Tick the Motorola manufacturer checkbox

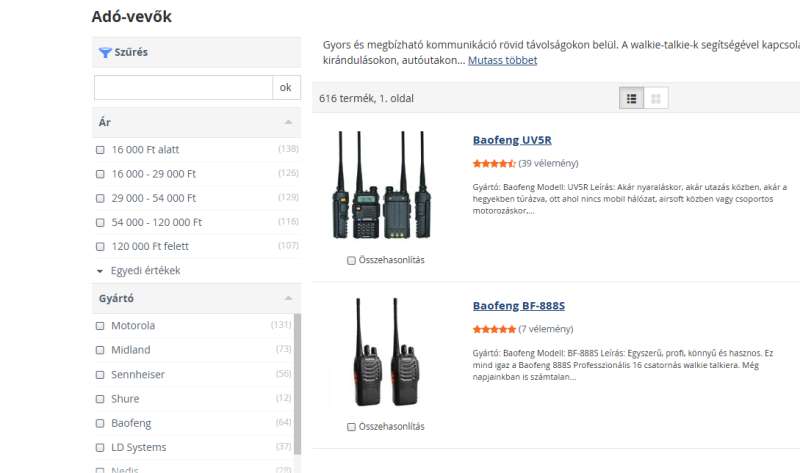click(x=100, y=326)
